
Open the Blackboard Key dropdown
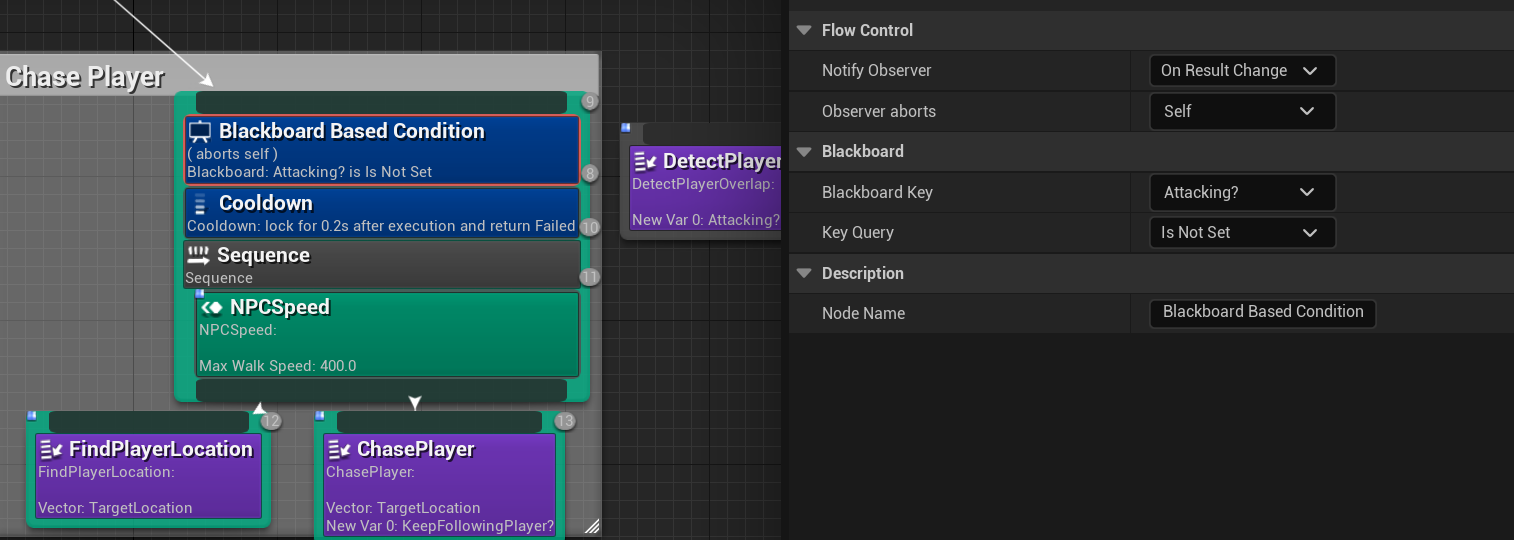pos(1241,192)
